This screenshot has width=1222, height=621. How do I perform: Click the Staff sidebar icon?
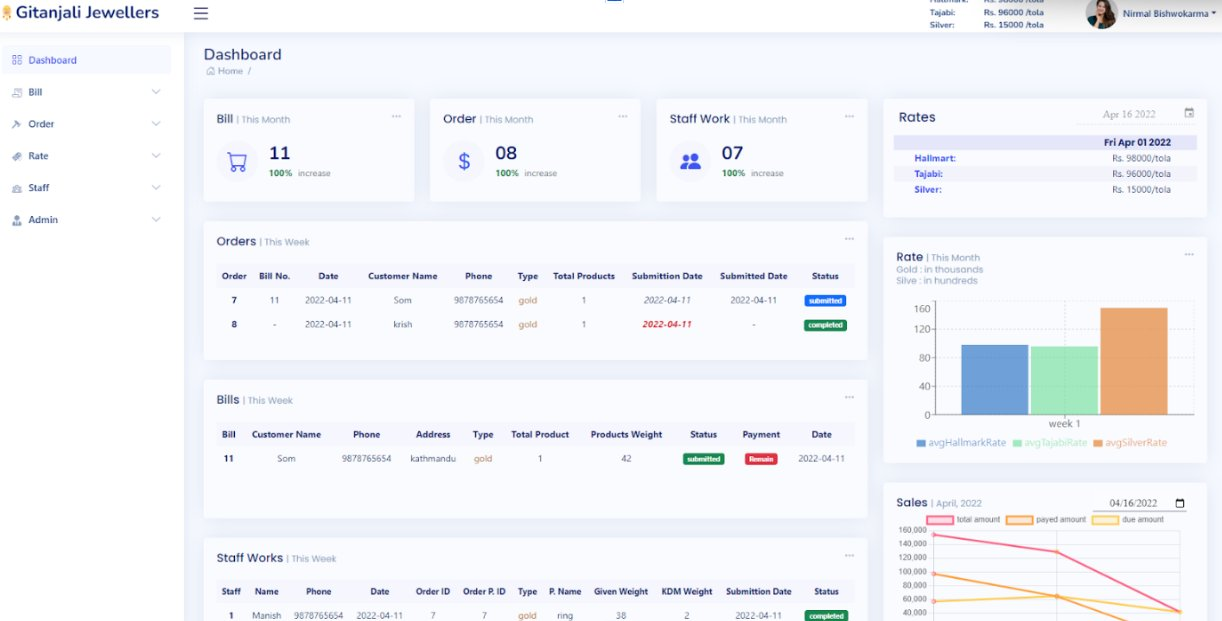pyautogui.click(x=17, y=188)
